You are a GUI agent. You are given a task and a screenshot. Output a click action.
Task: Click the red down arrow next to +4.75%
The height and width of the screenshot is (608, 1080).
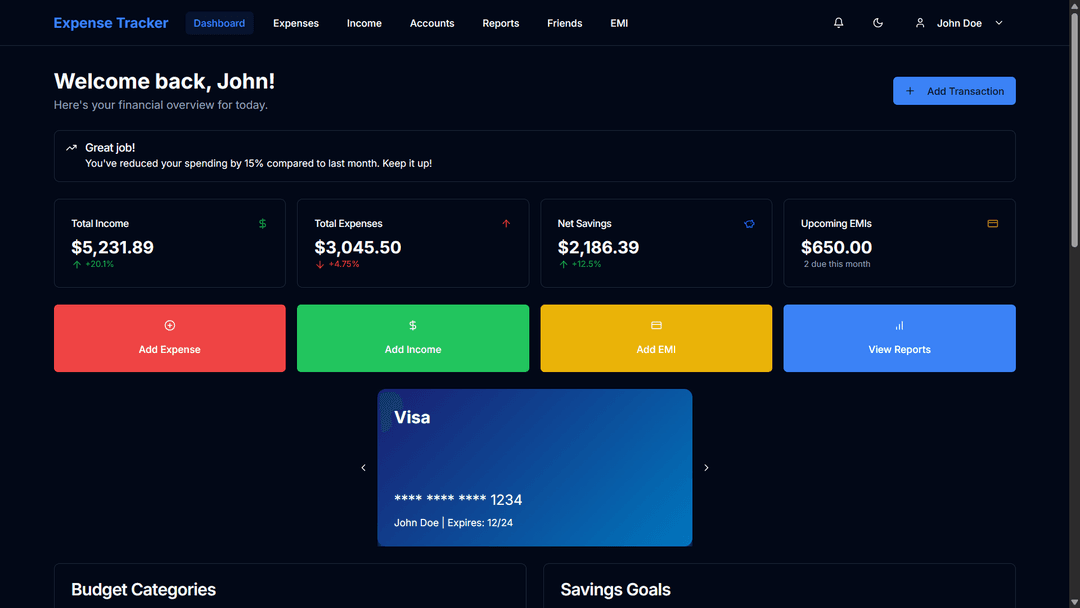point(320,264)
